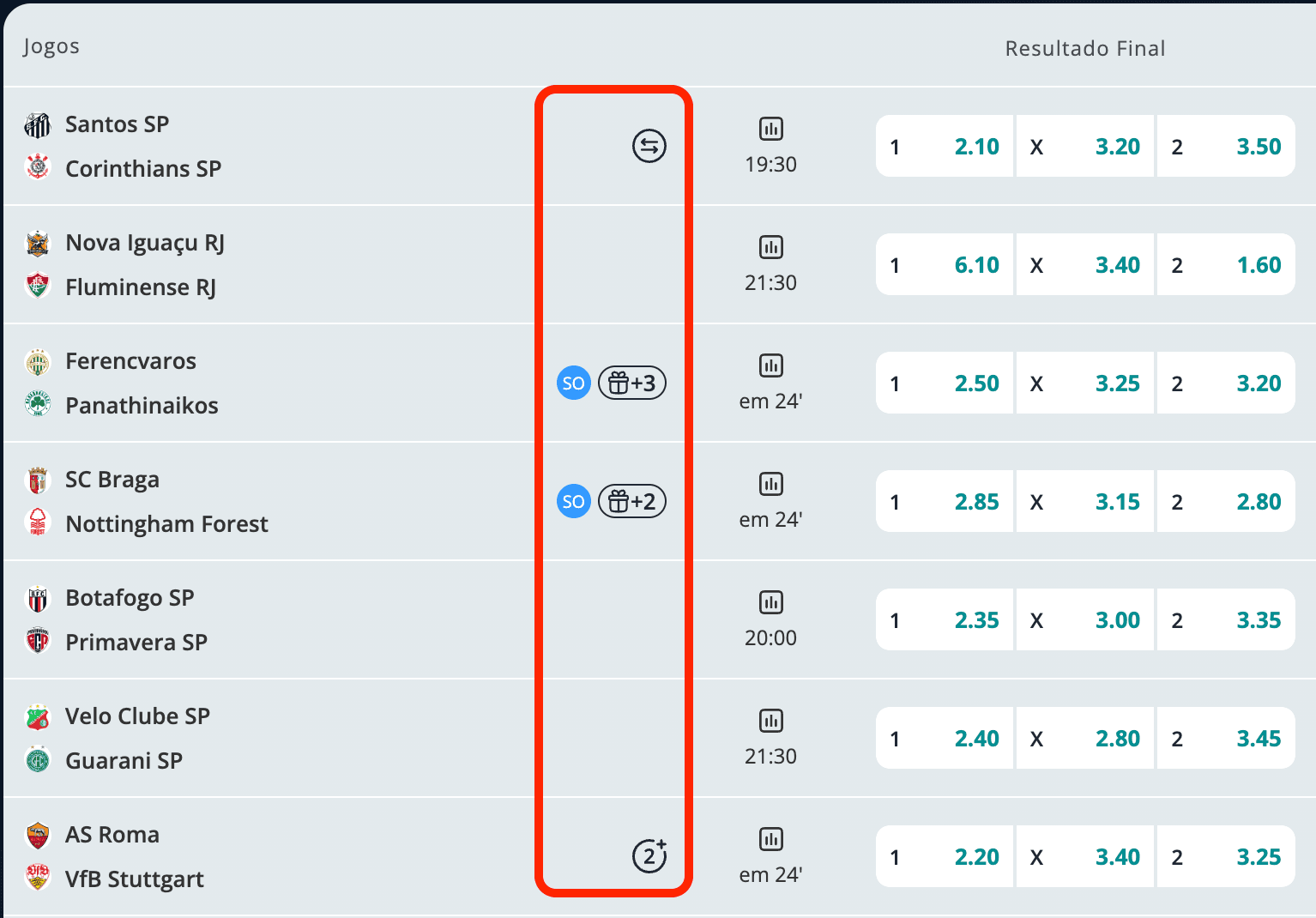
Task: Select Panathinaikos win odds 3.20
Action: pyautogui.click(x=1226, y=383)
